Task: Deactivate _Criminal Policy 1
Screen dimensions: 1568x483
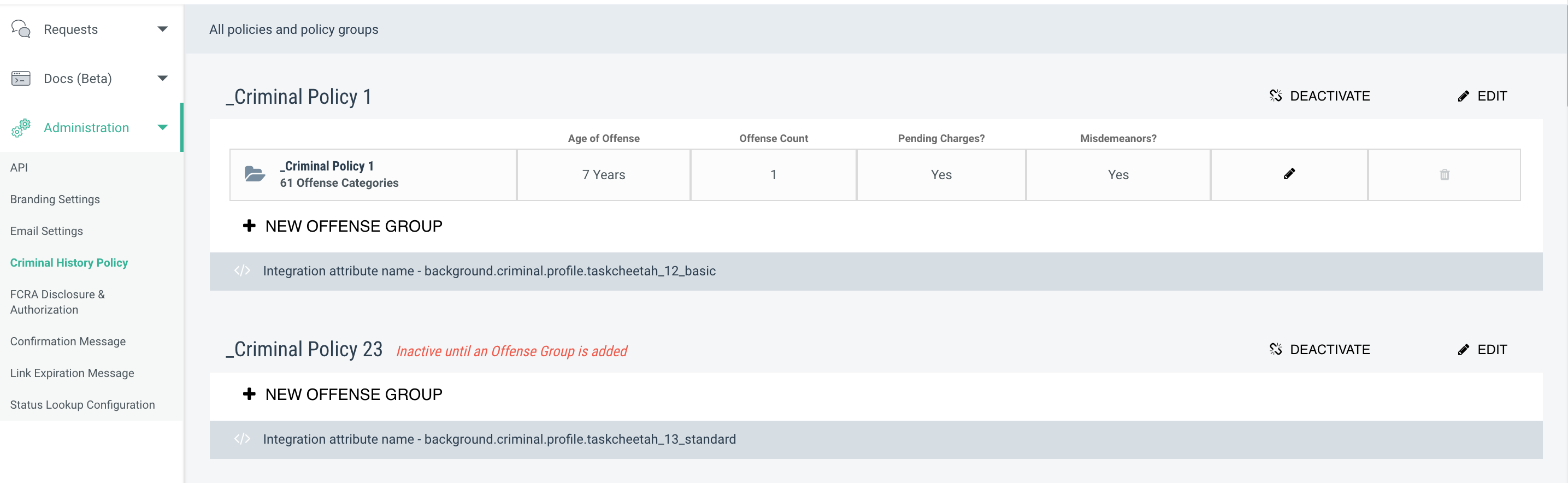Action: coord(1319,96)
